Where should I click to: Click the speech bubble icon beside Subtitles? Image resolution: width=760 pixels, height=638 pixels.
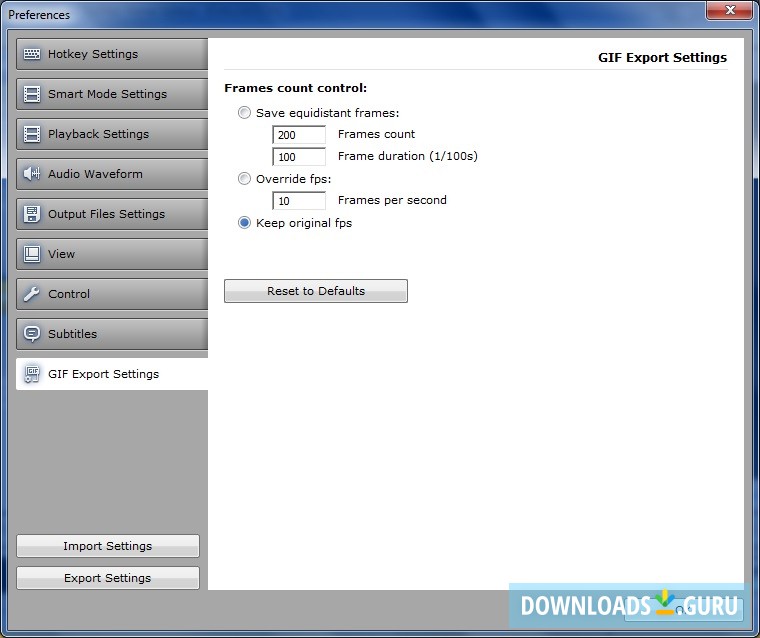pyautogui.click(x=32, y=334)
